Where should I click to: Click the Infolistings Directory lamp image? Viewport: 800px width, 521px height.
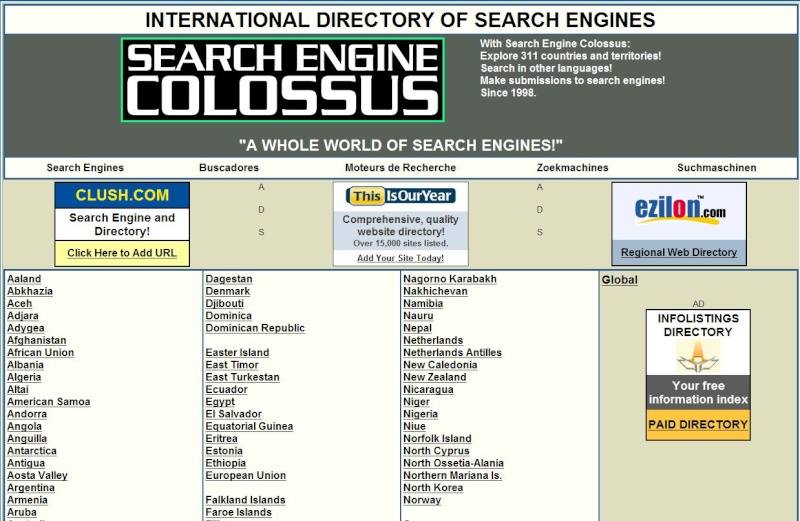click(698, 357)
